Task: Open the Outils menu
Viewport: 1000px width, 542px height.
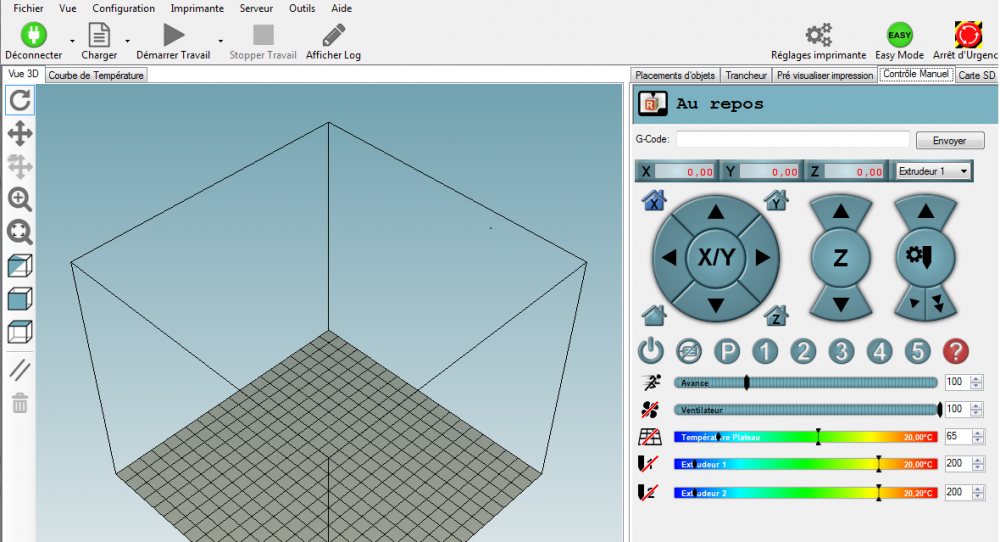Action: click(x=302, y=8)
